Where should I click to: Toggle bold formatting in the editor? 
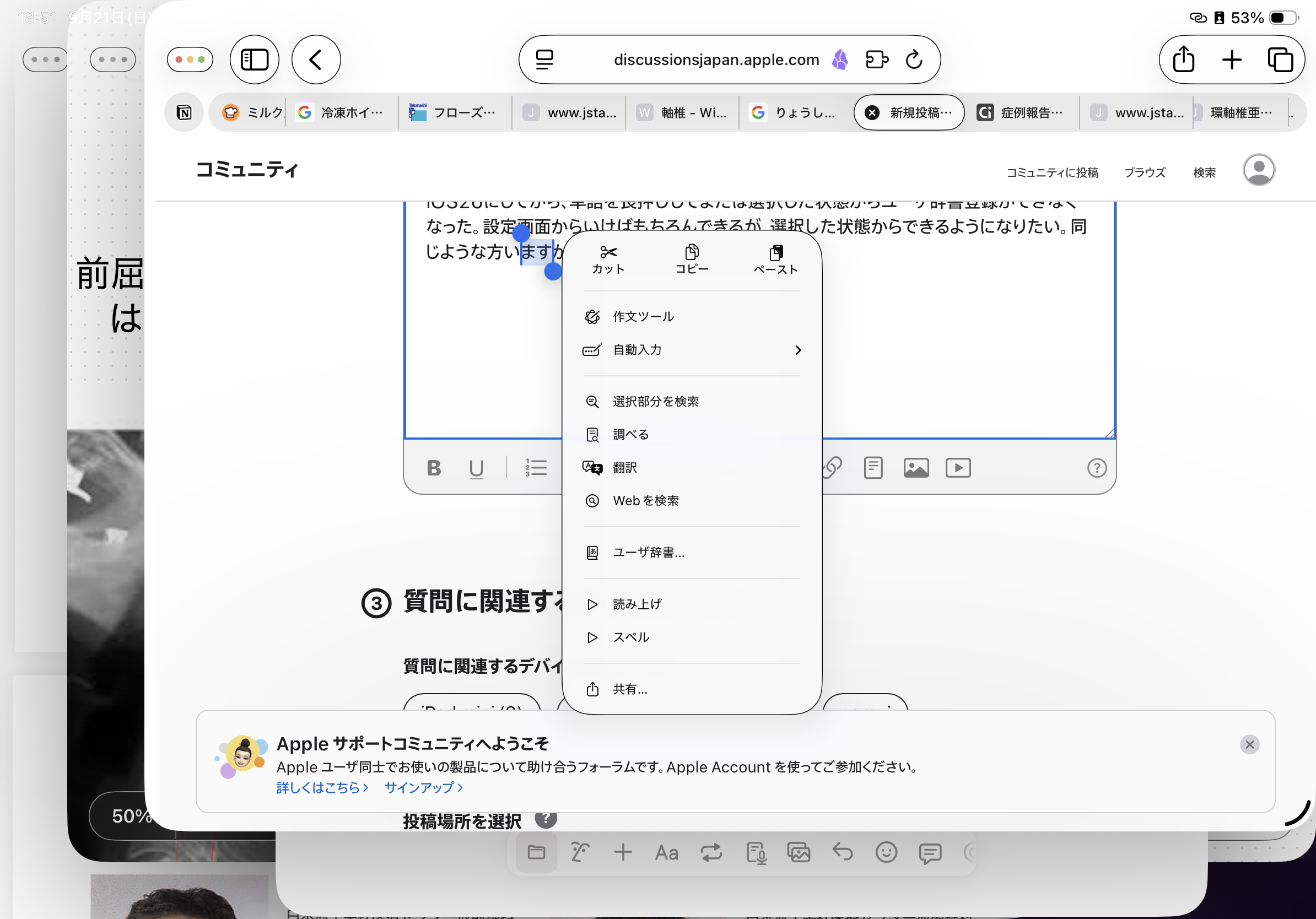point(434,468)
